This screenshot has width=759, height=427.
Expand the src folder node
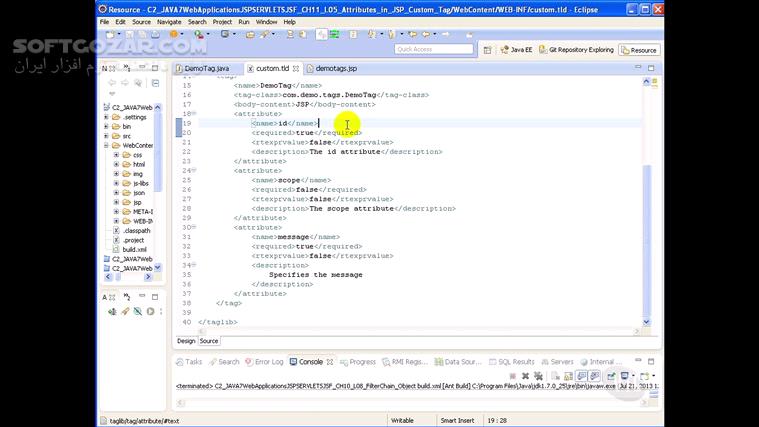point(106,136)
